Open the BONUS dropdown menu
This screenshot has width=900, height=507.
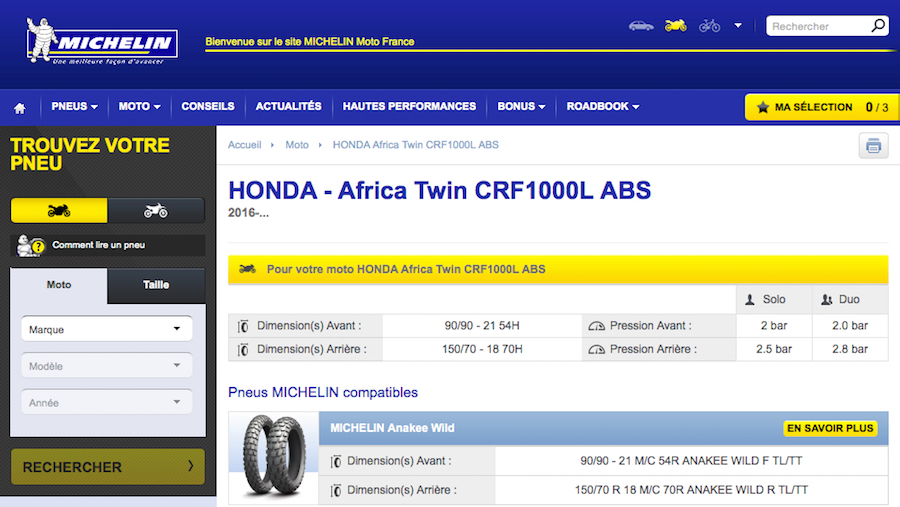tap(521, 107)
